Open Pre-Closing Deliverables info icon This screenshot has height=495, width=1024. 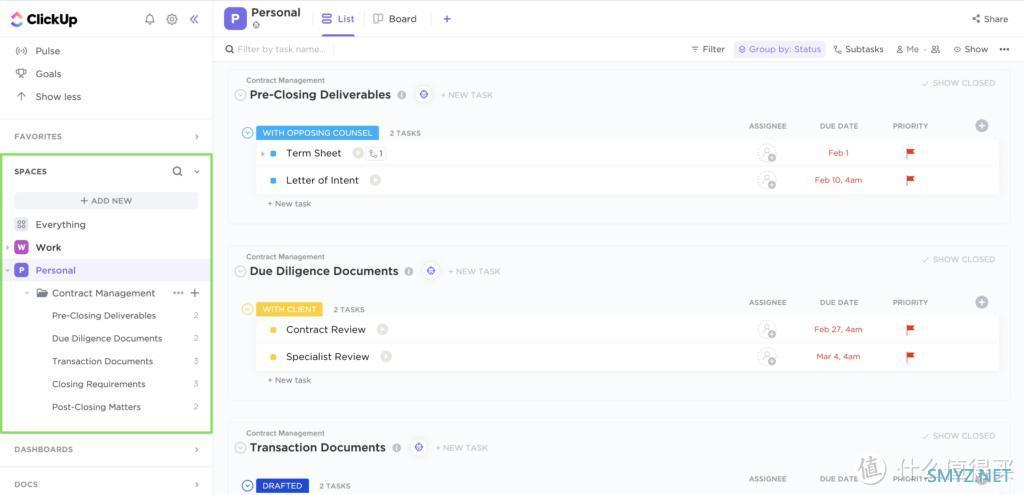pos(402,95)
